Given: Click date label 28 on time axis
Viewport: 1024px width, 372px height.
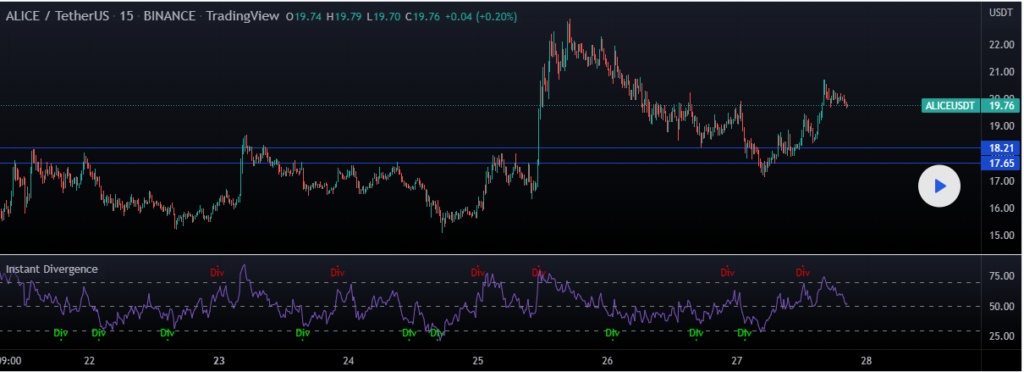Looking at the screenshot, I should pos(866,360).
